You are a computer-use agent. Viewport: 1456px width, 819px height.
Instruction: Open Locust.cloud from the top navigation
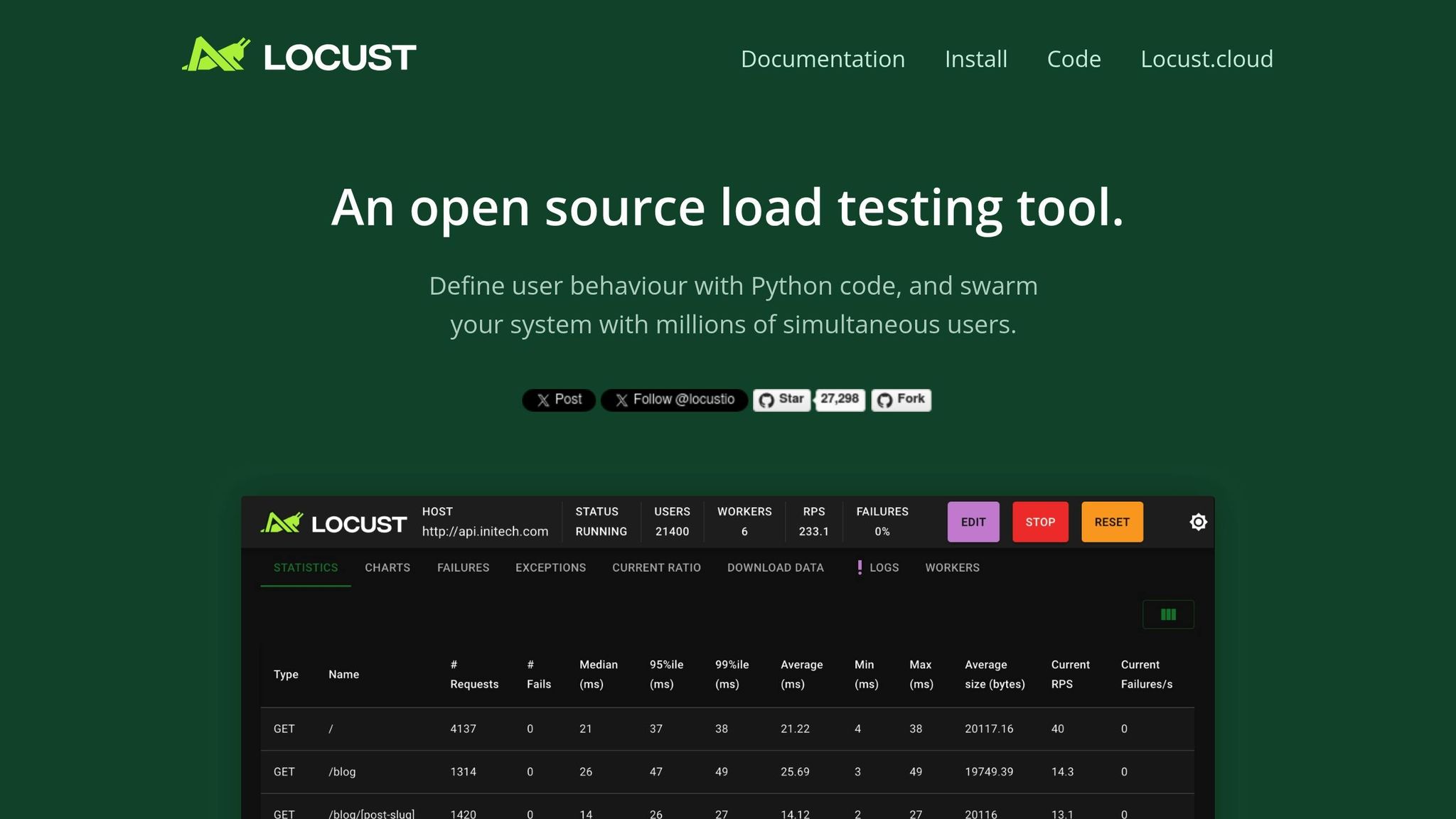coord(1206,59)
